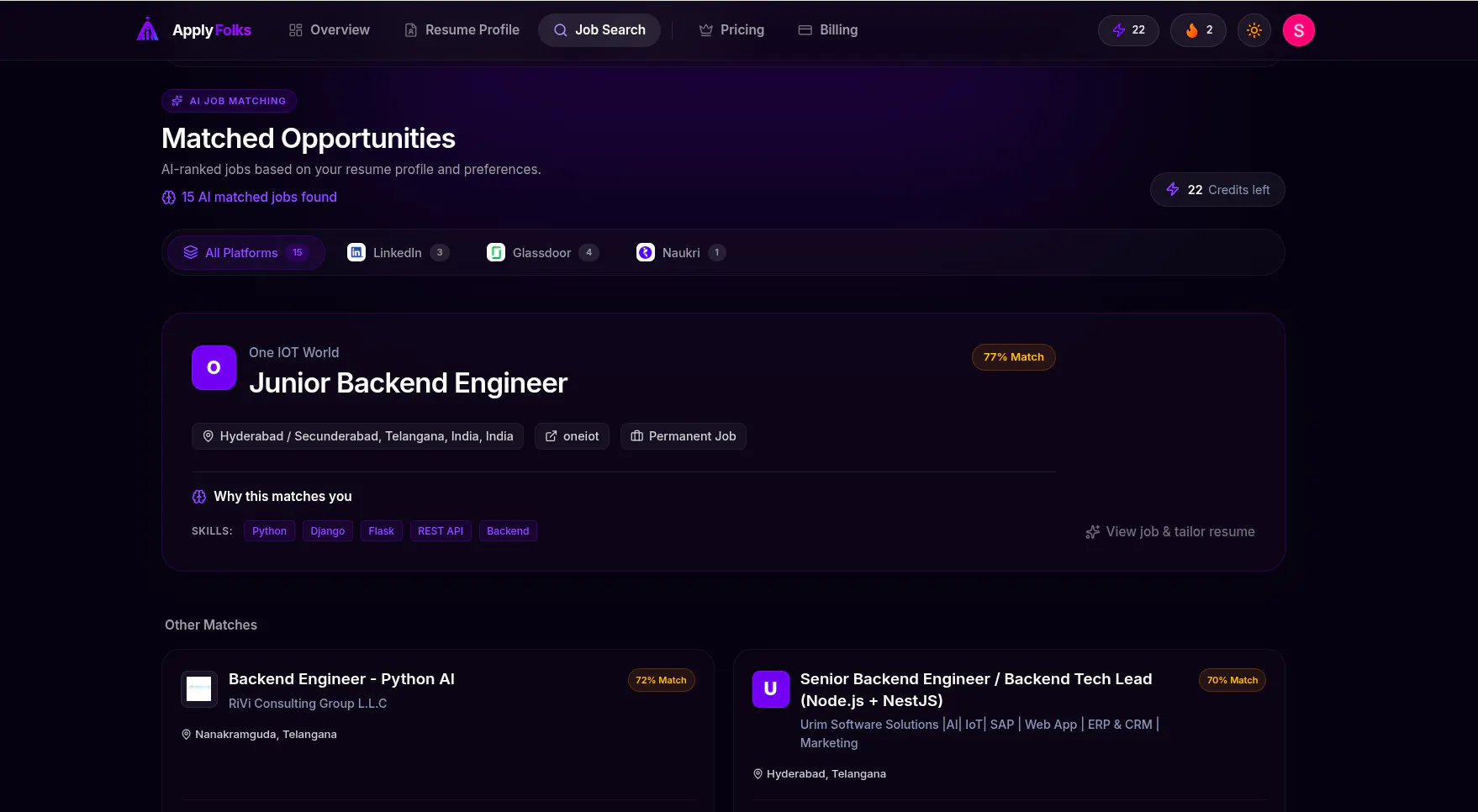This screenshot has width=1478, height=812.
Task: Click the Hyderabad, Telangana location text
Action: 826,774
